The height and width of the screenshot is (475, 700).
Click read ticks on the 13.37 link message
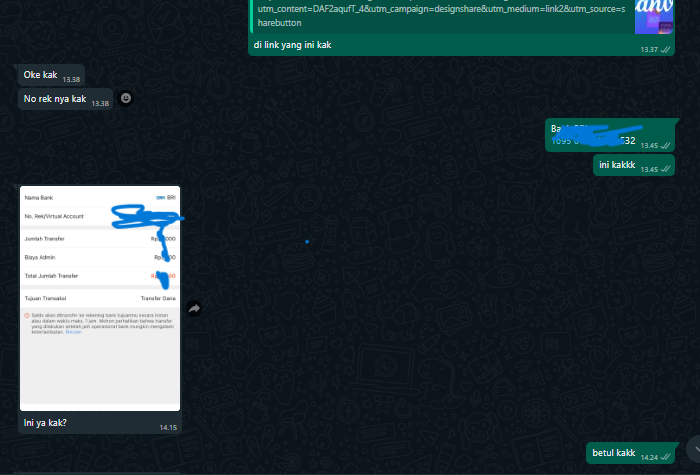pos(665,50)
